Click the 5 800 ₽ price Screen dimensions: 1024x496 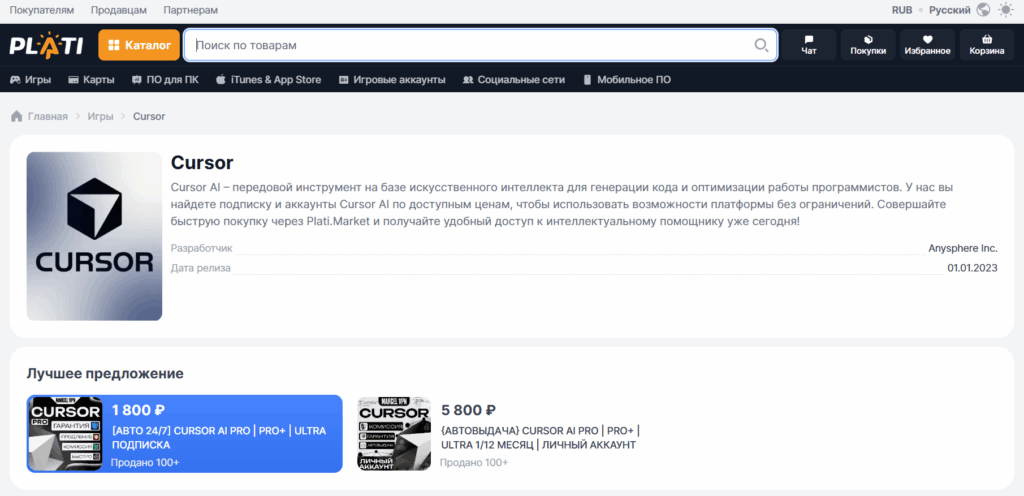(x=468, y=411)
